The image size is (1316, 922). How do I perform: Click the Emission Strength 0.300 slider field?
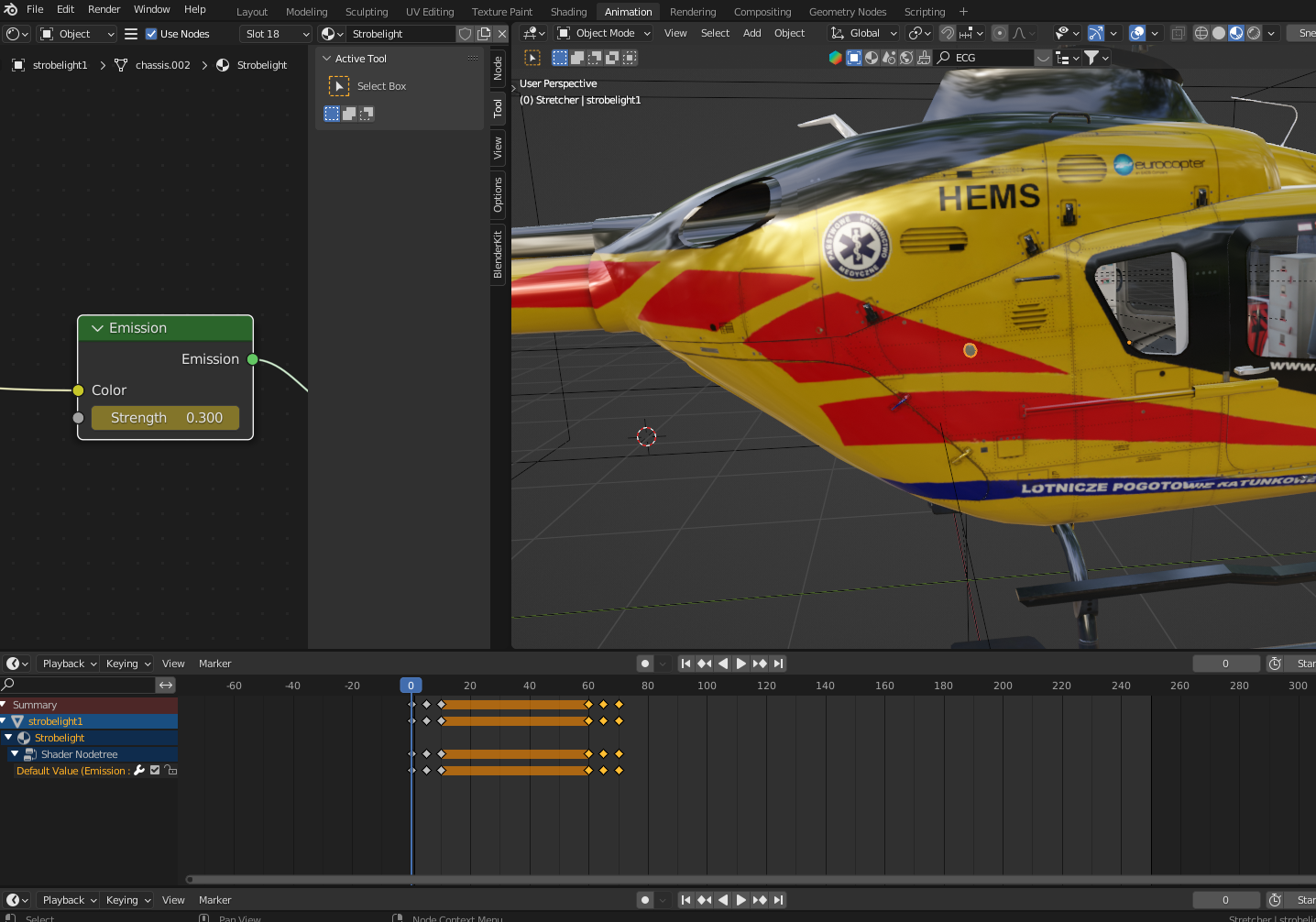point(165,418)
